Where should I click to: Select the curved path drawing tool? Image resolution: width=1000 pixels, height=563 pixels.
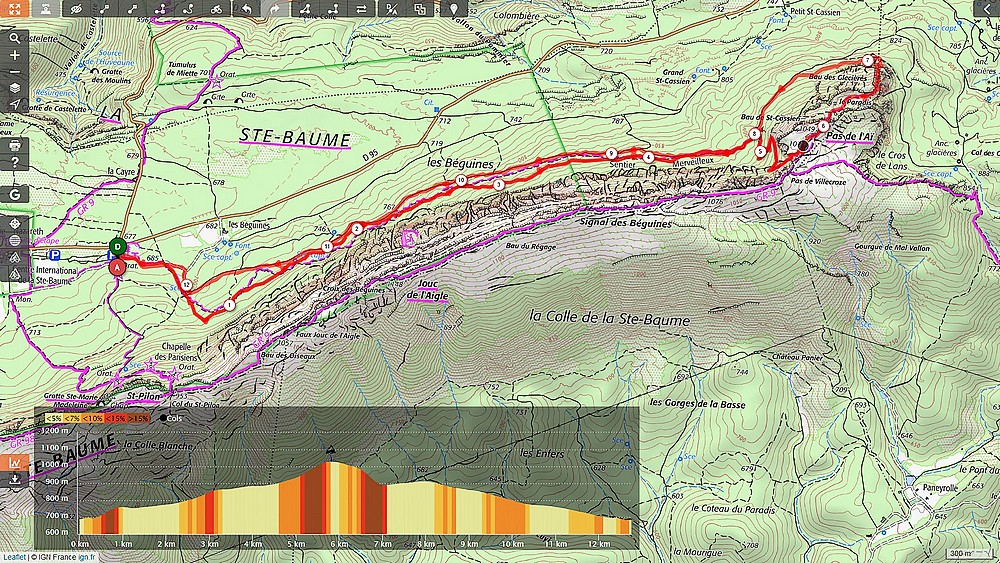click(x=188, y=8)
